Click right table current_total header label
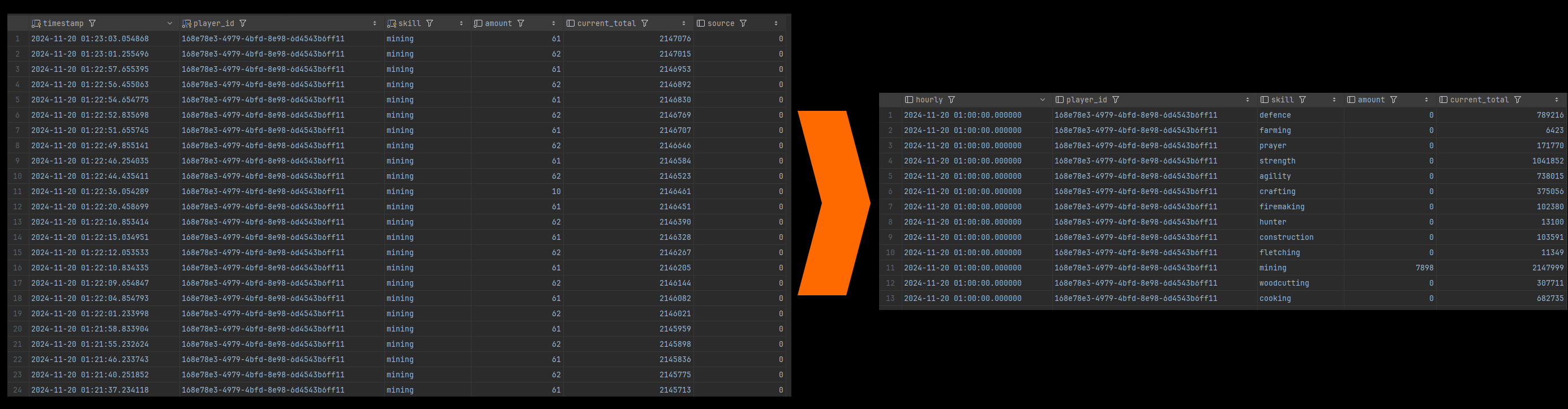 pyautogui.click(x=1479, y=100)
